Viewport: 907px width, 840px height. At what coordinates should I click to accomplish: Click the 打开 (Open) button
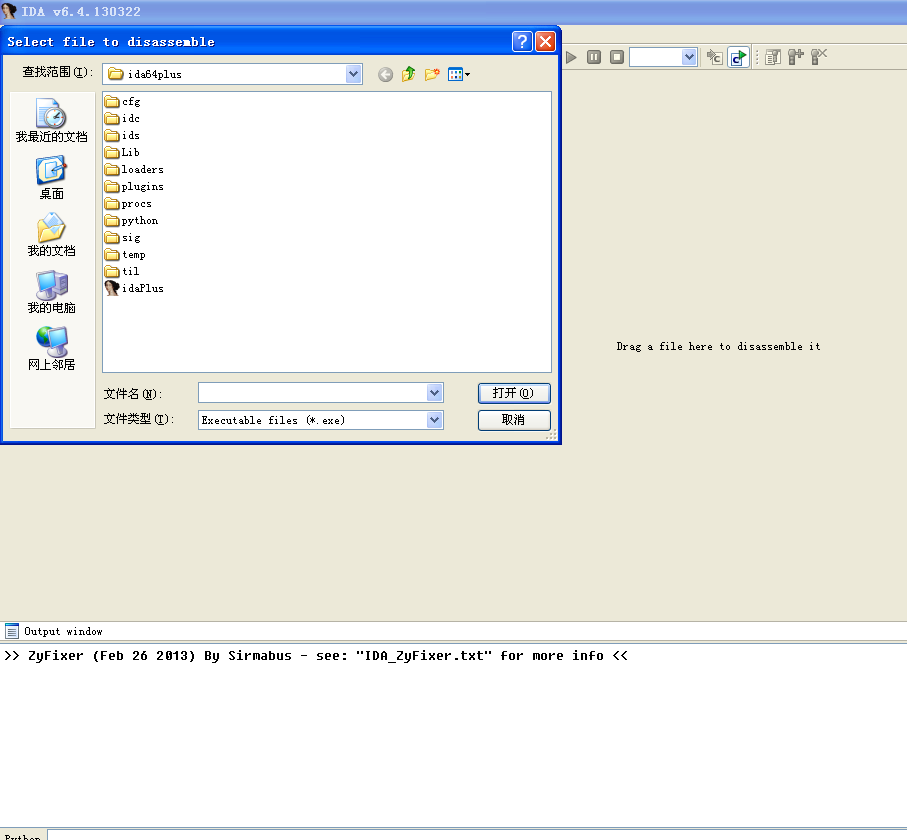pyautogui.click(x=514, y=393)
